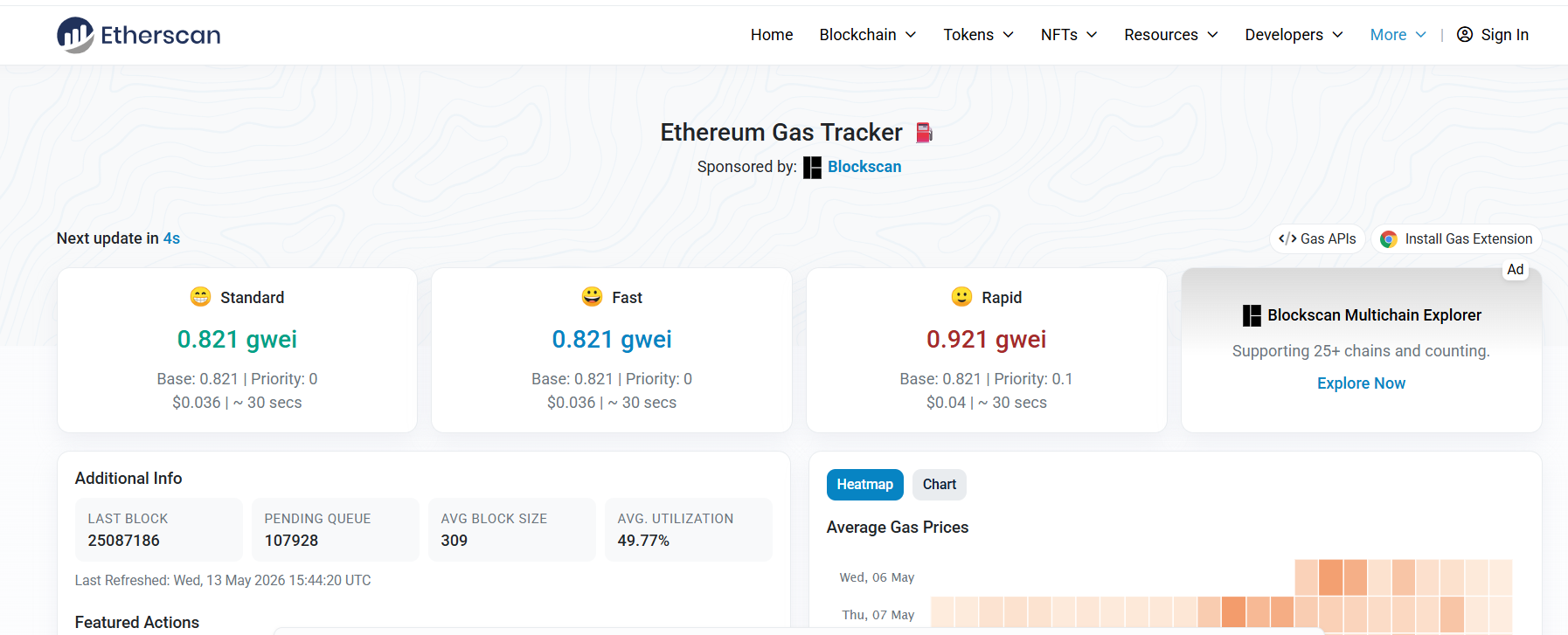Click Avg Block Size value 309
Viewport: 1568px width, 635px height.
pos(454,541)
